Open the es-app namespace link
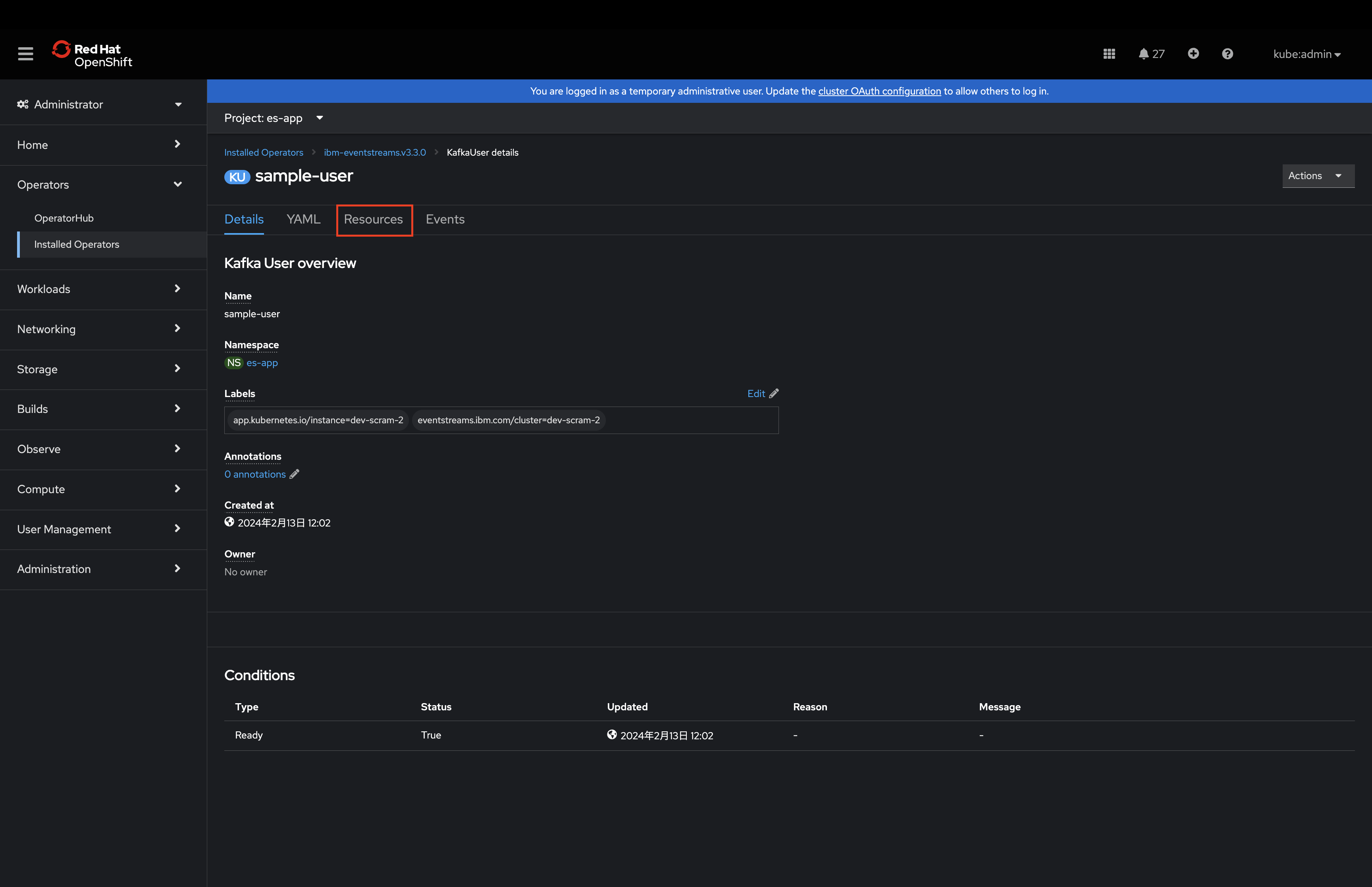1372x887 pixels. tap(262, 363)
